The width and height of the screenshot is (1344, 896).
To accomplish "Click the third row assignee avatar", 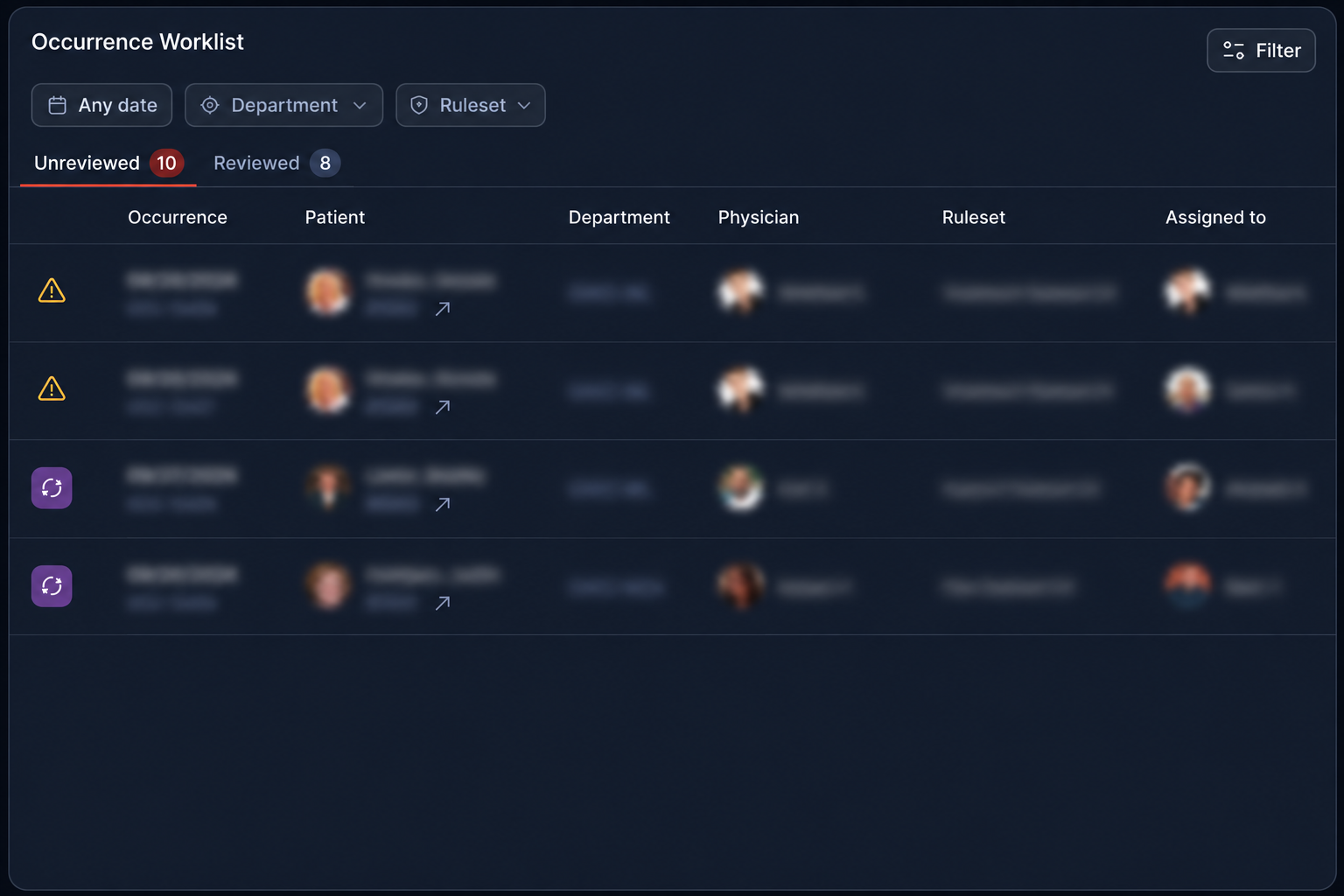I will (x=1188, y=488).
